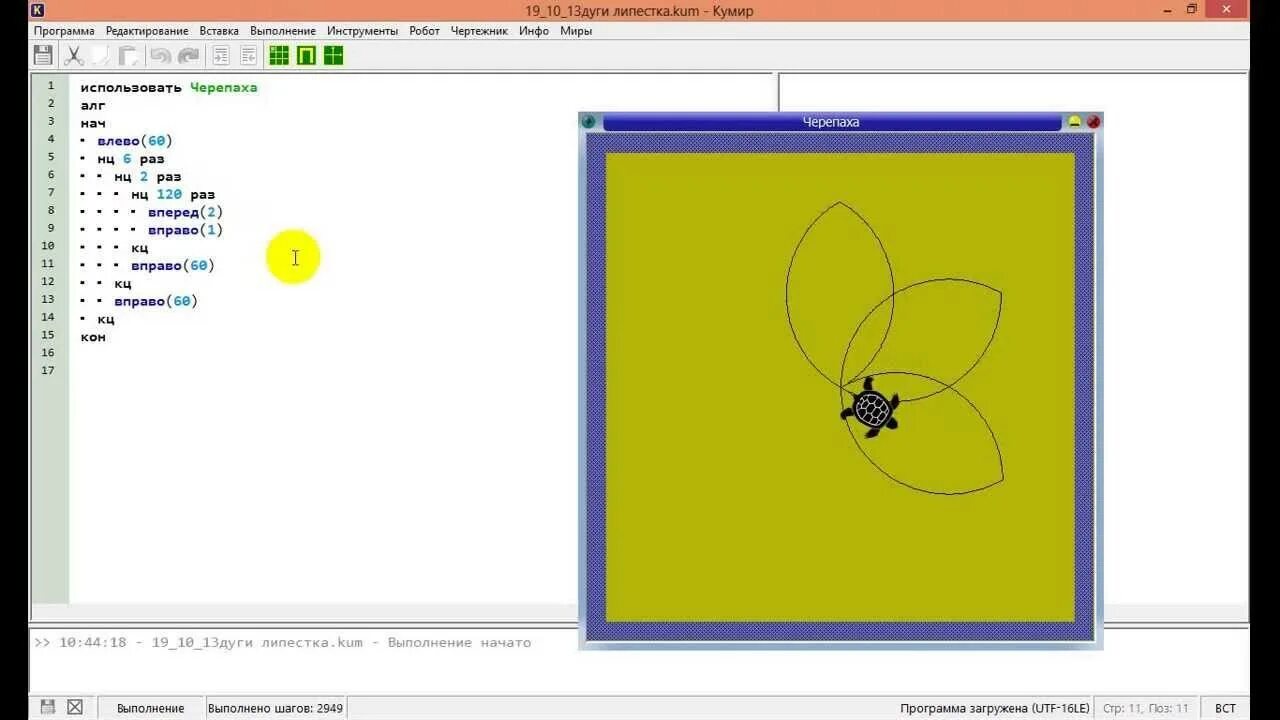Restore the main Kumir window size
This screenshot has height=720, width=1280.
click(1192, 10)
